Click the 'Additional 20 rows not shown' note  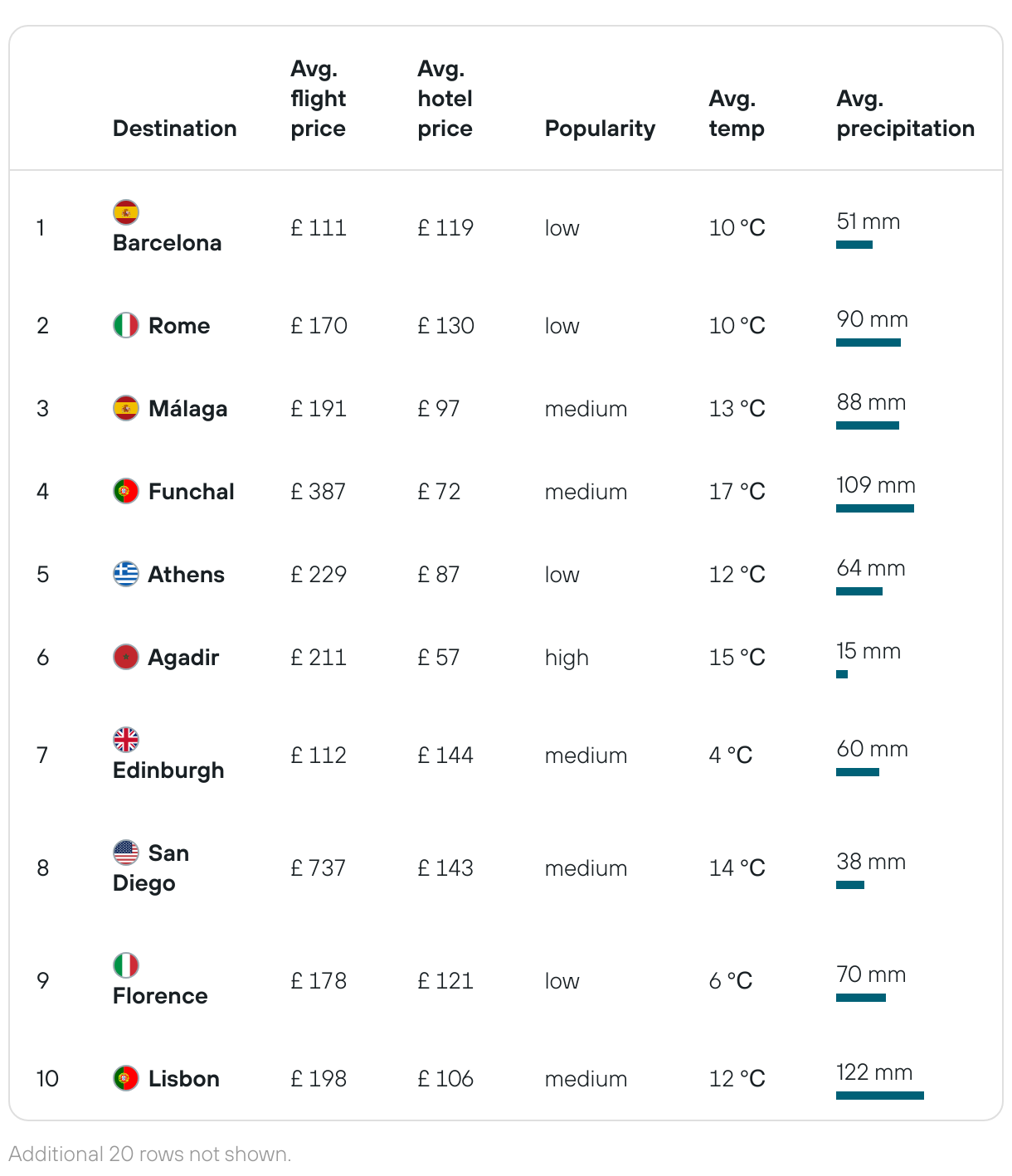click(x=150, y=1154)
